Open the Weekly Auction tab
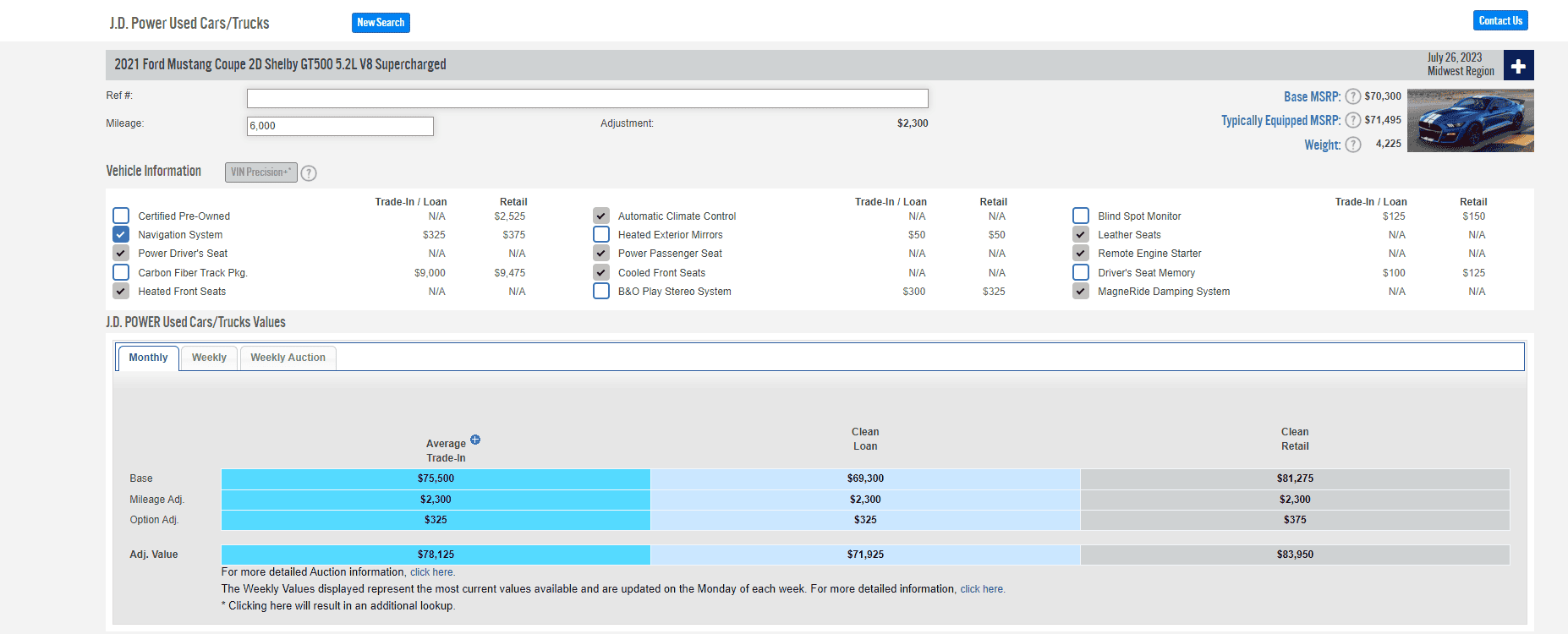Image resolution: width=1568 pixels, height=634 pixels. tap(288, 358)
